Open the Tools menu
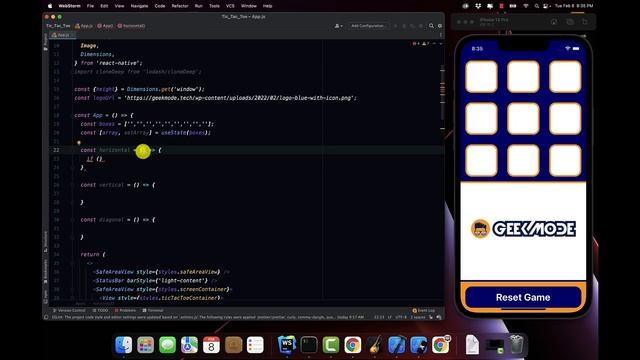The width and height of the screenshot is (640, 360). (x=214, y=6)
